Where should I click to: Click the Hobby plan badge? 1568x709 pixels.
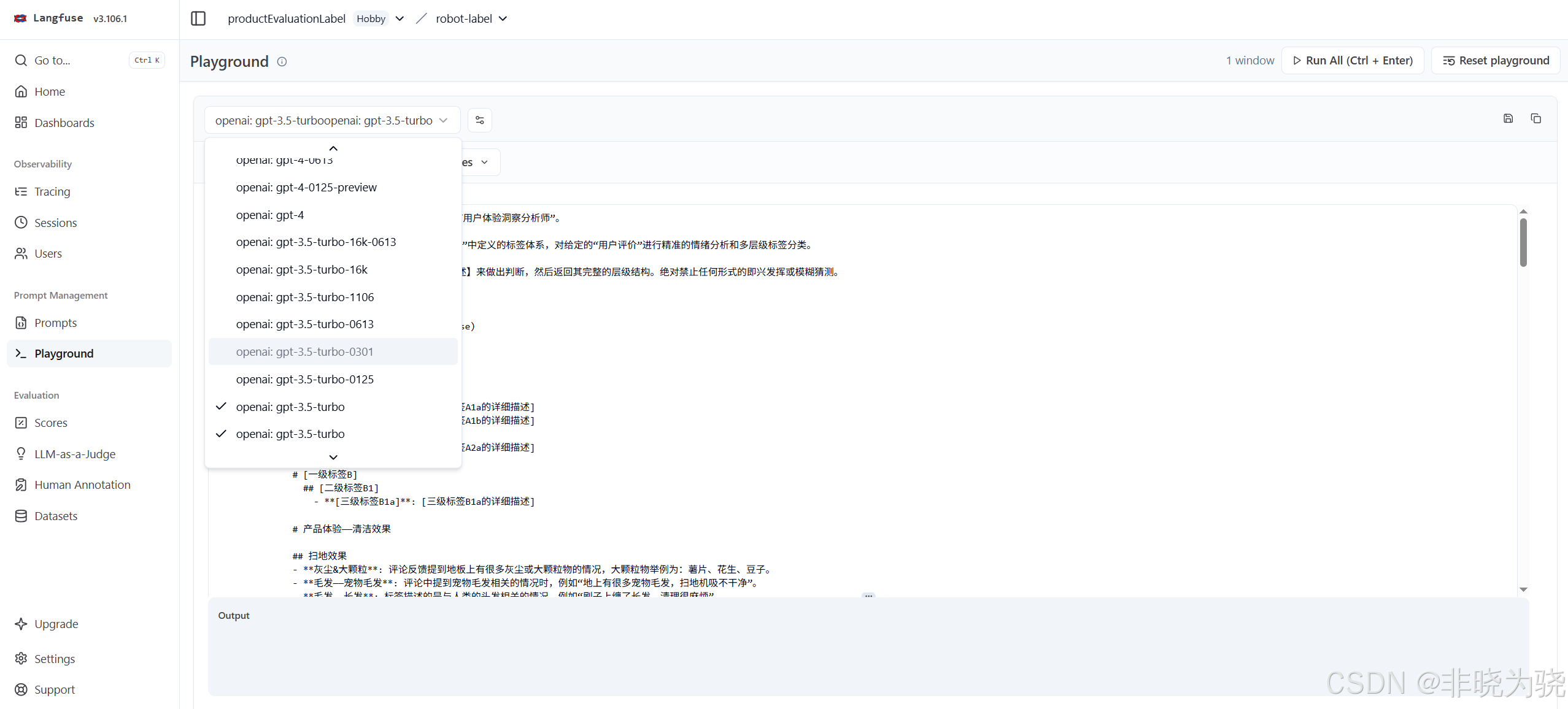coord(371,18)
